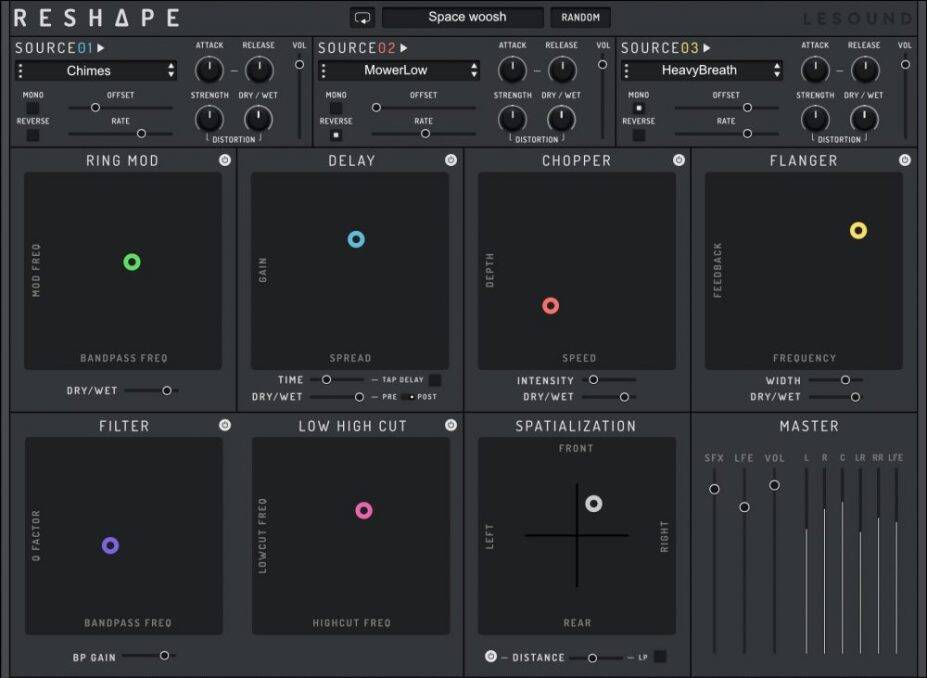Enable Mono on Source 01
Image resolution: width=927 pixels, height=678 pixels.
33,108
